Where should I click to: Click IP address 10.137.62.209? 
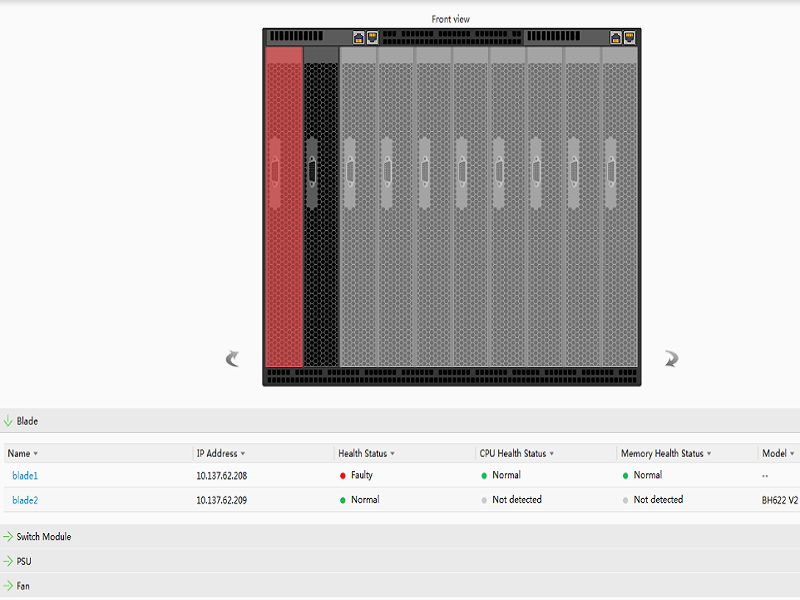point(222,500)
